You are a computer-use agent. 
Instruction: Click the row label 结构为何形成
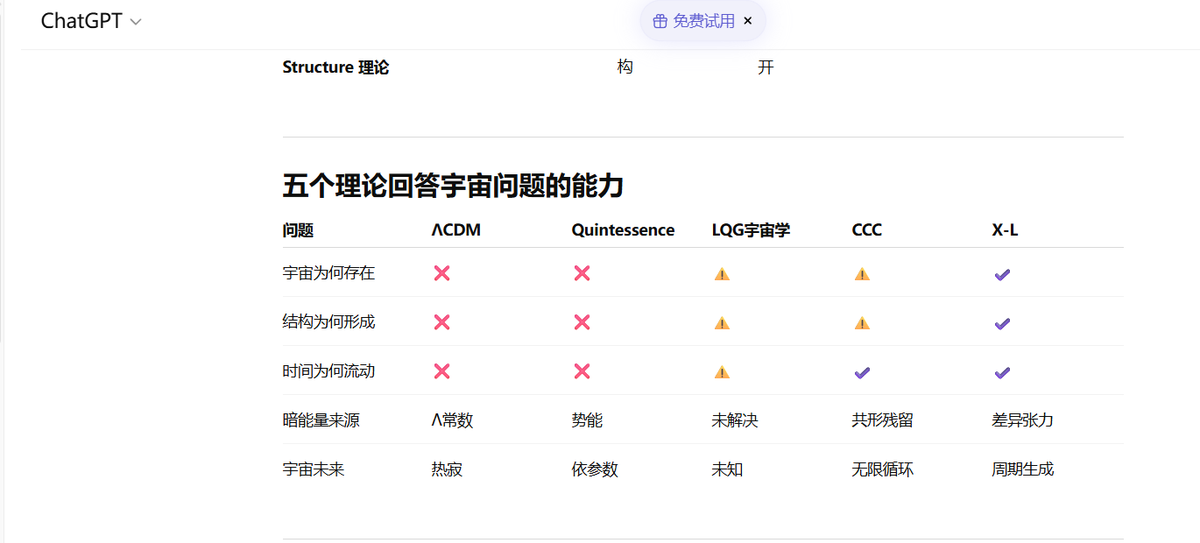click(329, 321)
